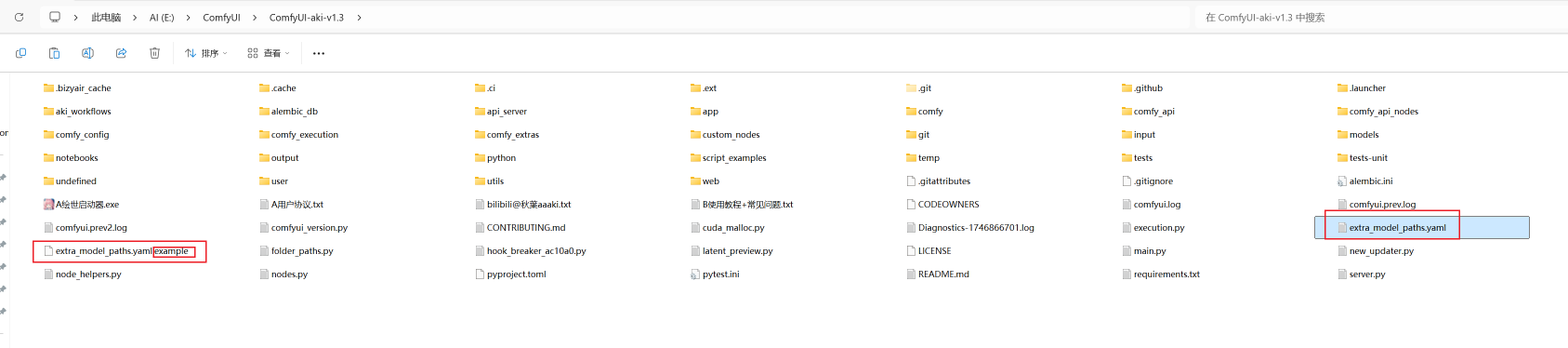Image resolution: width=1568 pixels, height=348 pixels.
Task: Select latent_preview.py file
Action: (x=731, y=250)
